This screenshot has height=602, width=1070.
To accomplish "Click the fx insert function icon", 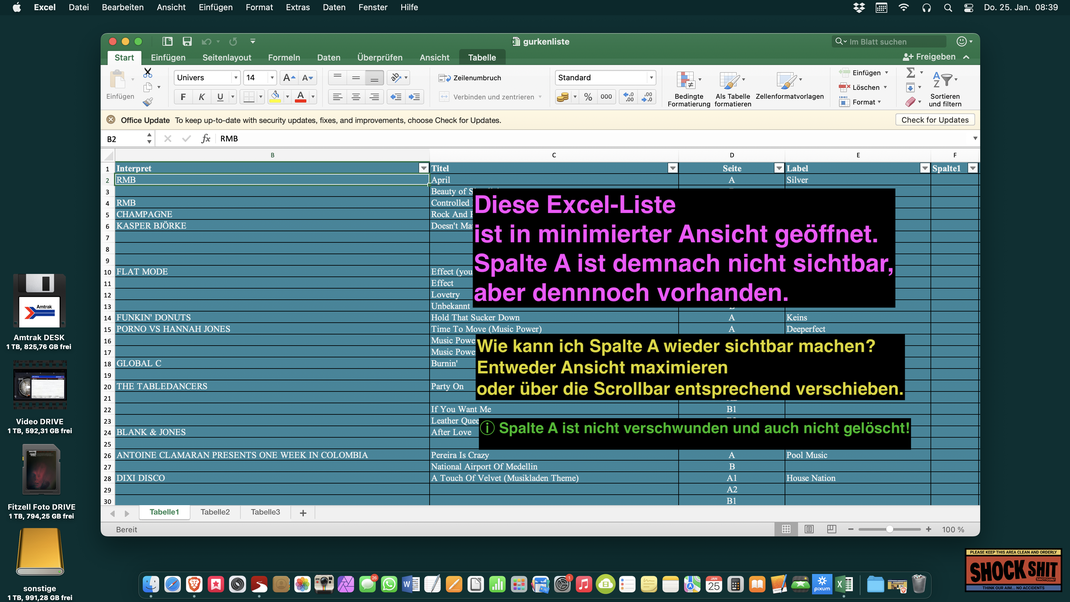I will 205,139.
